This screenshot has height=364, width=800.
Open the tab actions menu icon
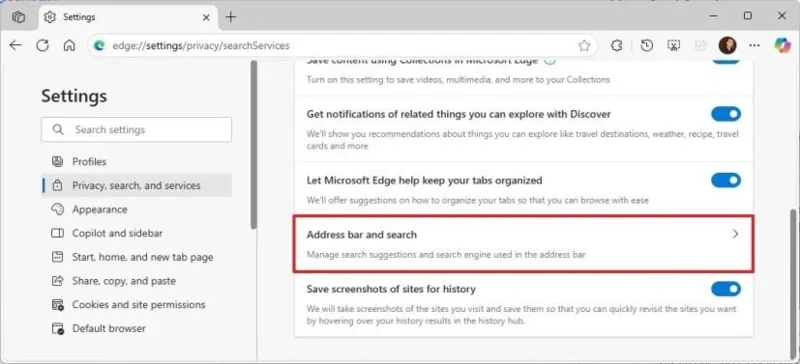click(18, 17)
